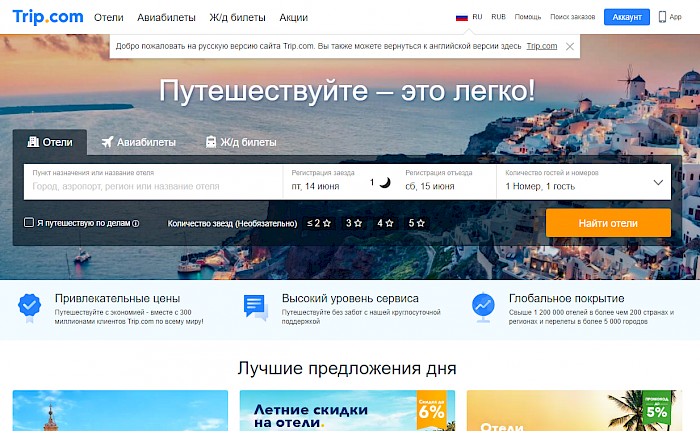Screen dimensions: 700x431
Task: Switch to the Авиабилеты search tab
Action: [x=139, y=142]
